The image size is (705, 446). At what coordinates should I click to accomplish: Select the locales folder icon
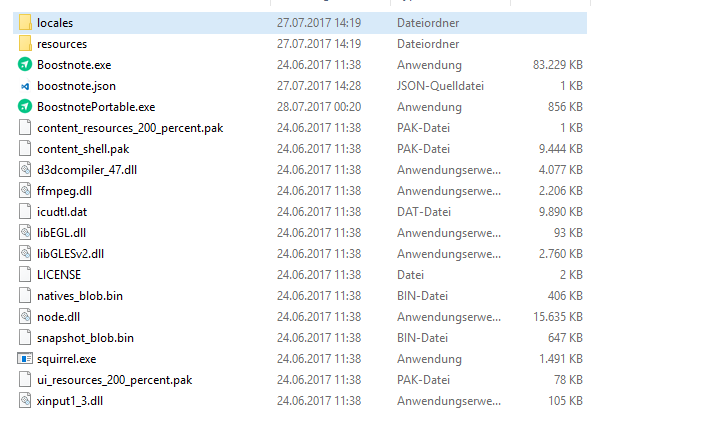[25, 22]
